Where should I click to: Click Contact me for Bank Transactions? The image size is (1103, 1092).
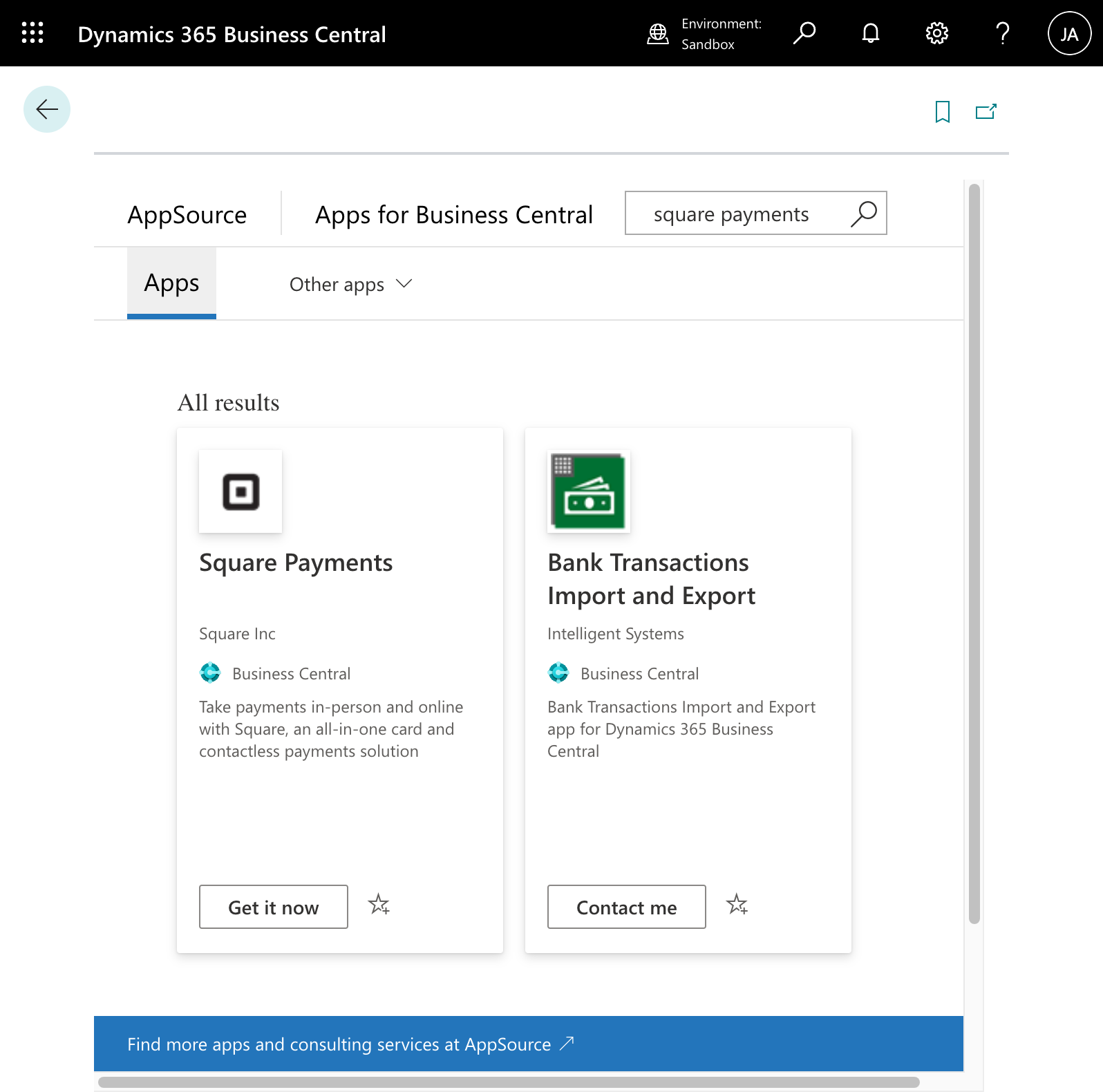click(627, 907)
